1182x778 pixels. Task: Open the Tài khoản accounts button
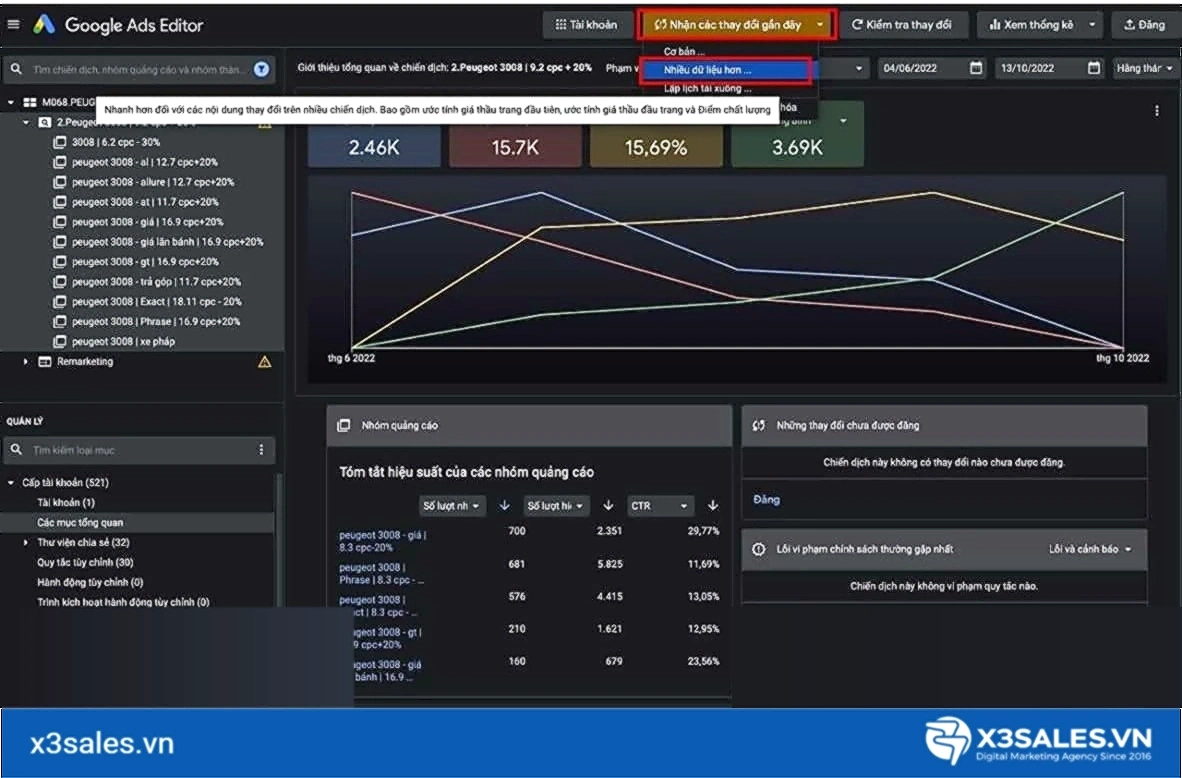coord(586,25)
